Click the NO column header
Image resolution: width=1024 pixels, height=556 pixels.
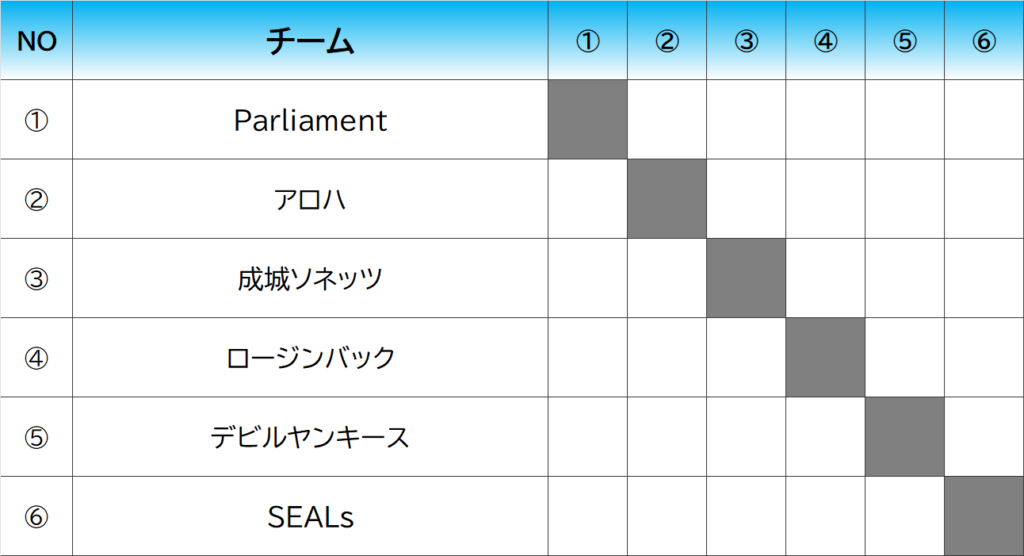(x=37, y=41)
